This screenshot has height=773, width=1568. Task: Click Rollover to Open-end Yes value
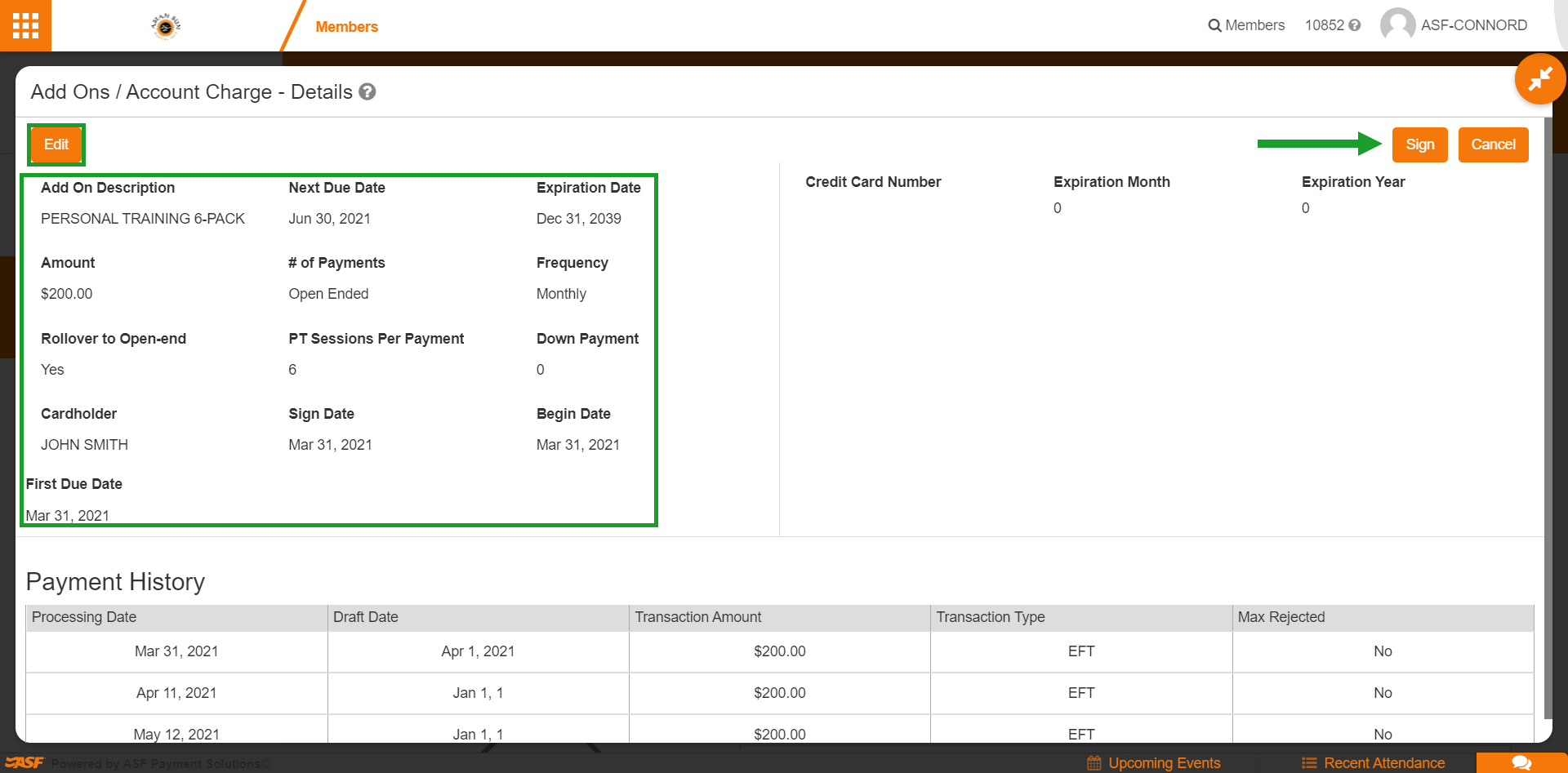[x=52, y=370]
